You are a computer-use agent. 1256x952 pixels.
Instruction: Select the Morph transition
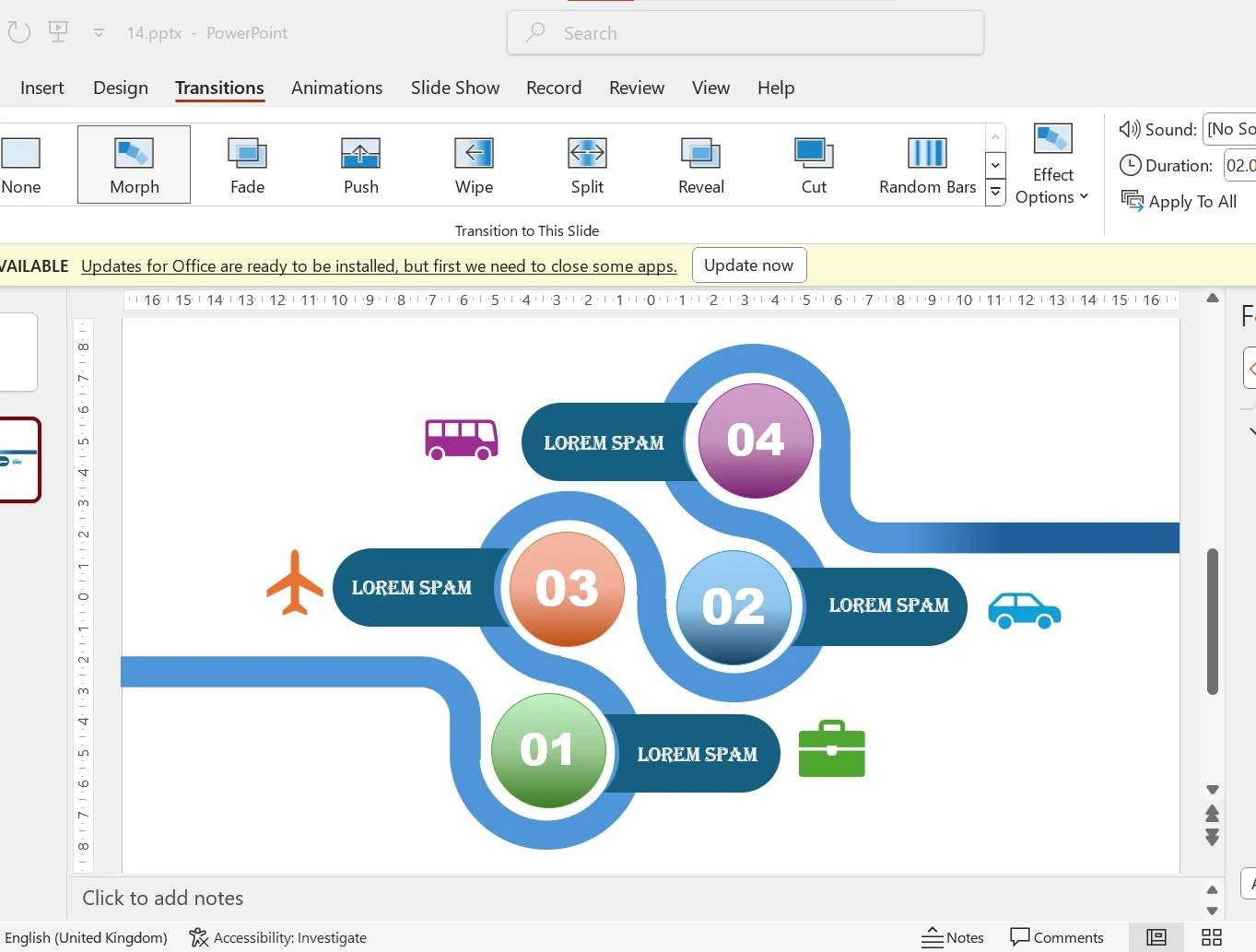coord(135,165)
